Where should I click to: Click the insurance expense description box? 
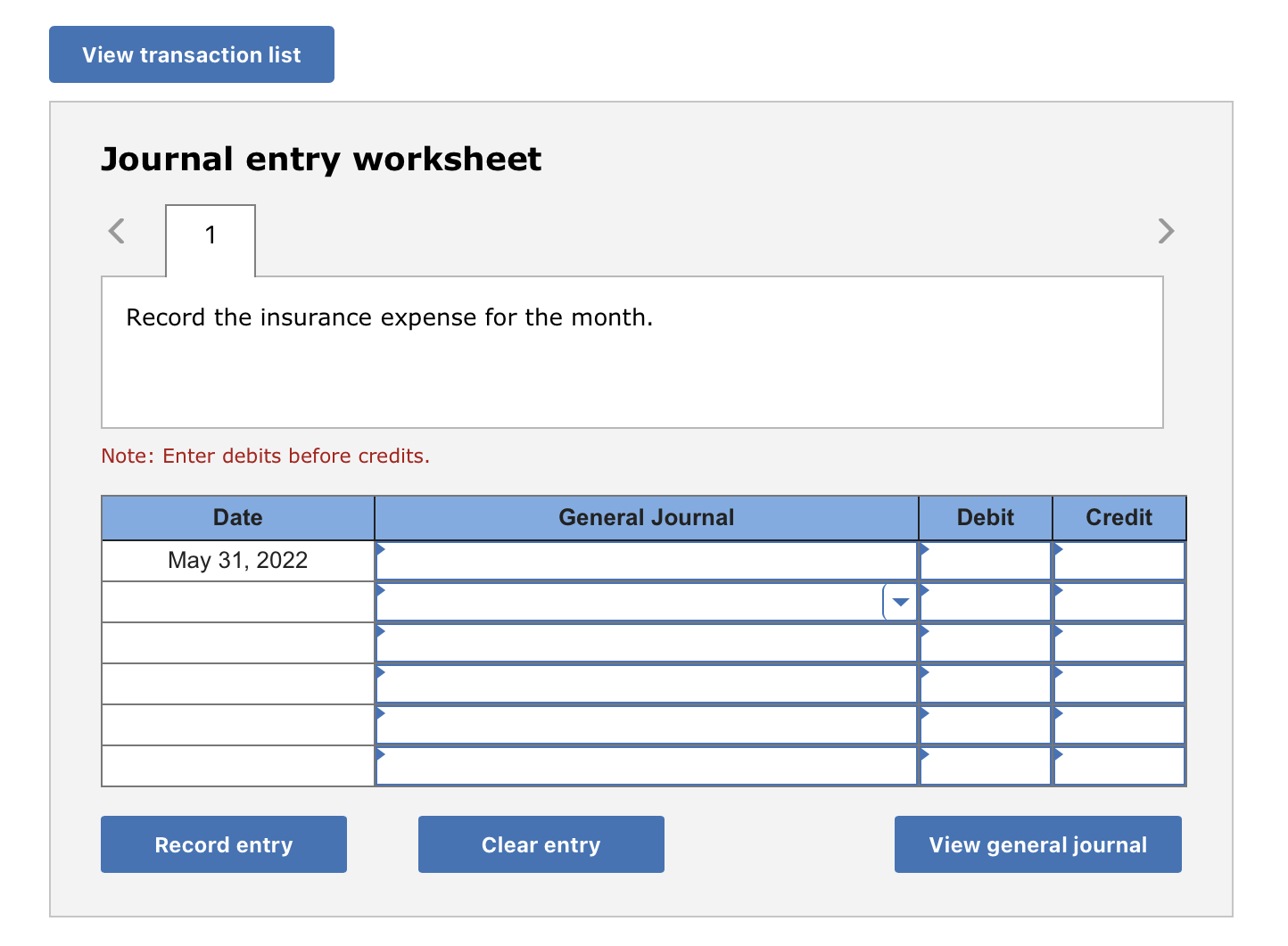click(632, 352)
